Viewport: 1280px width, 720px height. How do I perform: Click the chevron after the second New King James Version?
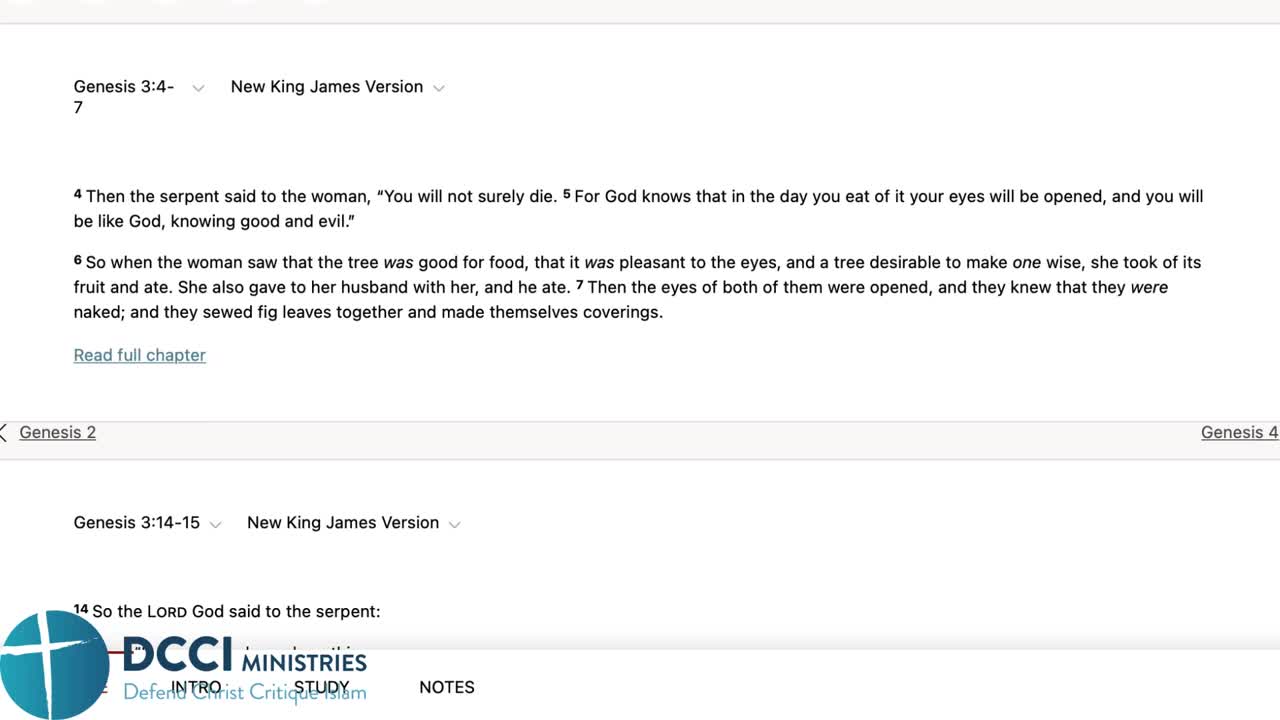[455, 524]
